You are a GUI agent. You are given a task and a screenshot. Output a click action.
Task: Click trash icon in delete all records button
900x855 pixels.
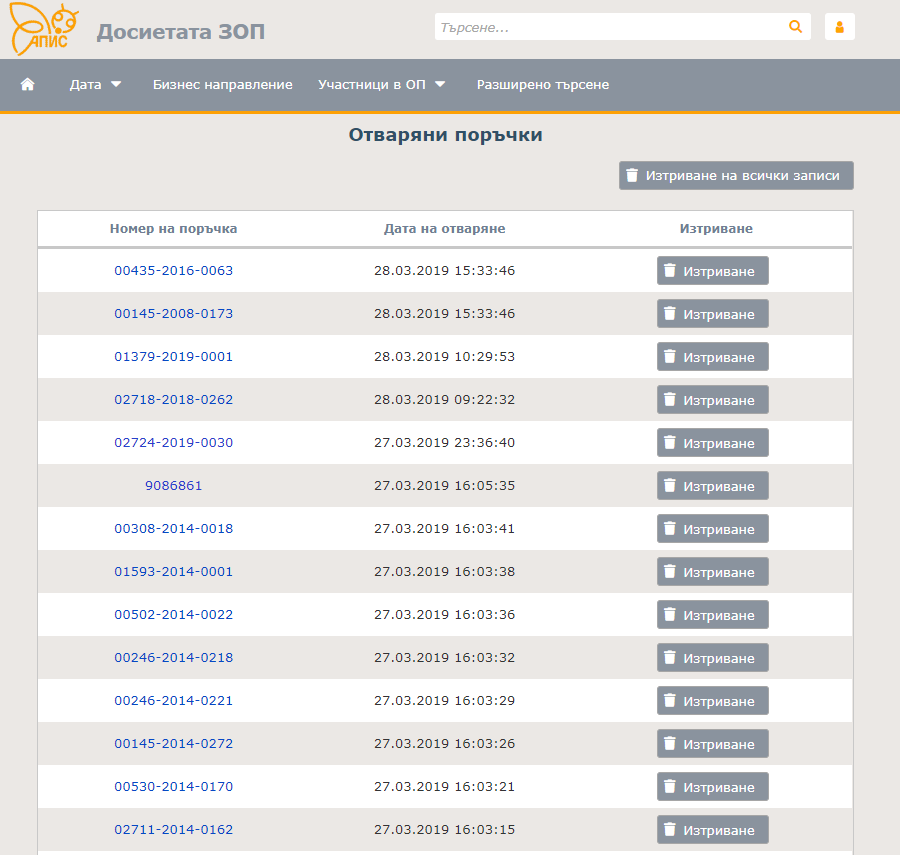632,176
